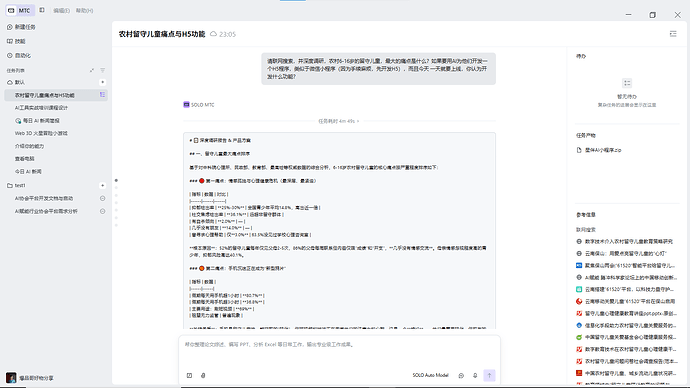690x388 pixels.
Task: Click the history icon next to model selector
Action: click(461, 375)
